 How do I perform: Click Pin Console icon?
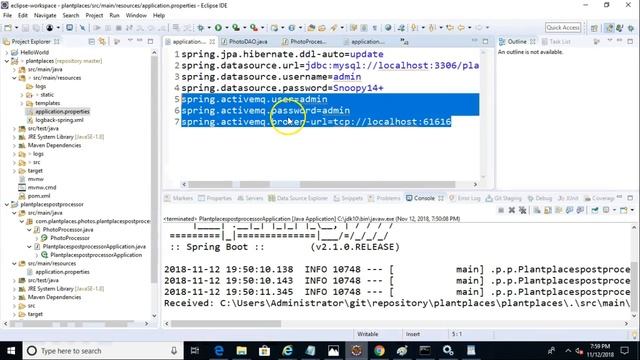tap(595, 210)
